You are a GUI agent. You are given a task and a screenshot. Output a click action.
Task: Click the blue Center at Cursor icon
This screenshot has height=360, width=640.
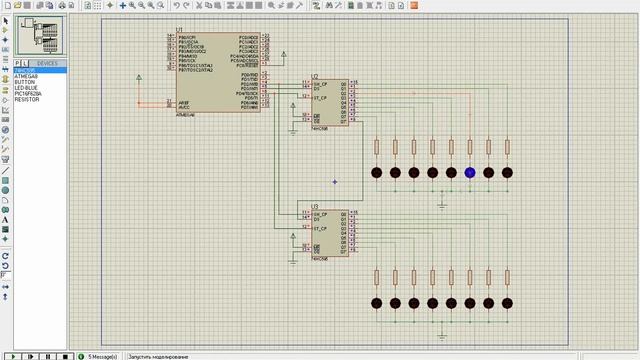tap(122, 5)
